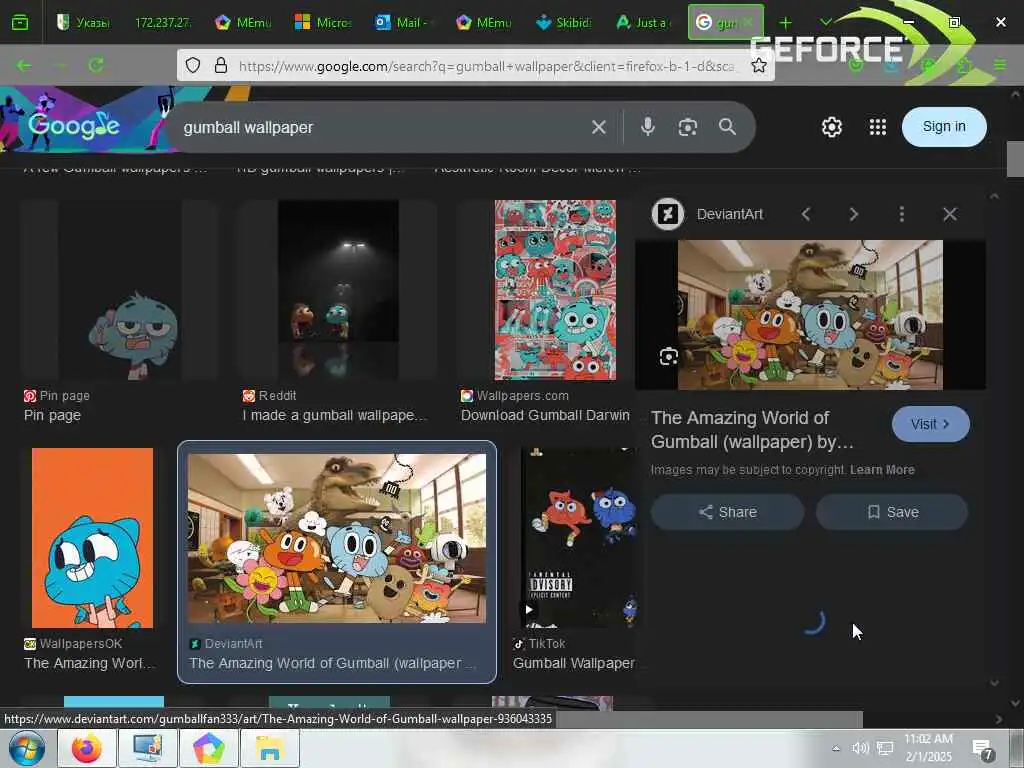The image size is (1024, 768).
Task: Switch to the Just a tab
Action: 643,23
